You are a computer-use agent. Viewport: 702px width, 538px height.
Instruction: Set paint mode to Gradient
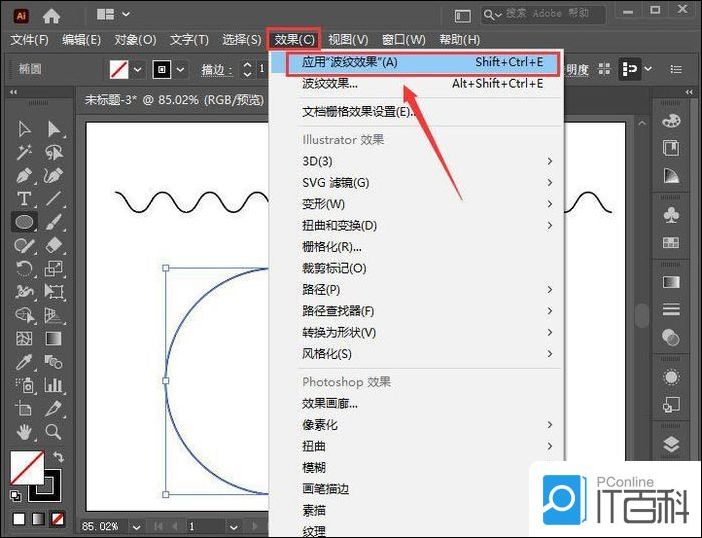click(x=38, y=519)
